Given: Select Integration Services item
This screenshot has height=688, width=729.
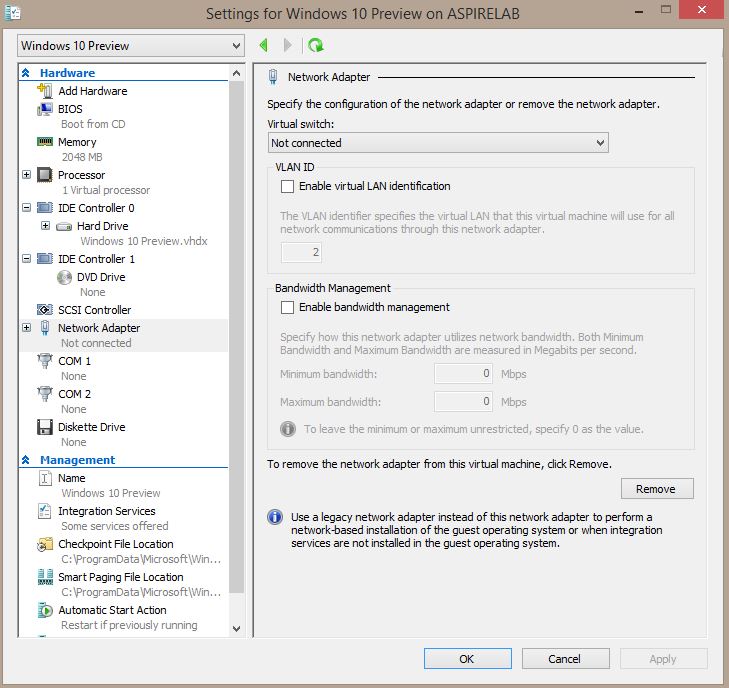Looking at the screenshot, I should [x=106, y=511].
